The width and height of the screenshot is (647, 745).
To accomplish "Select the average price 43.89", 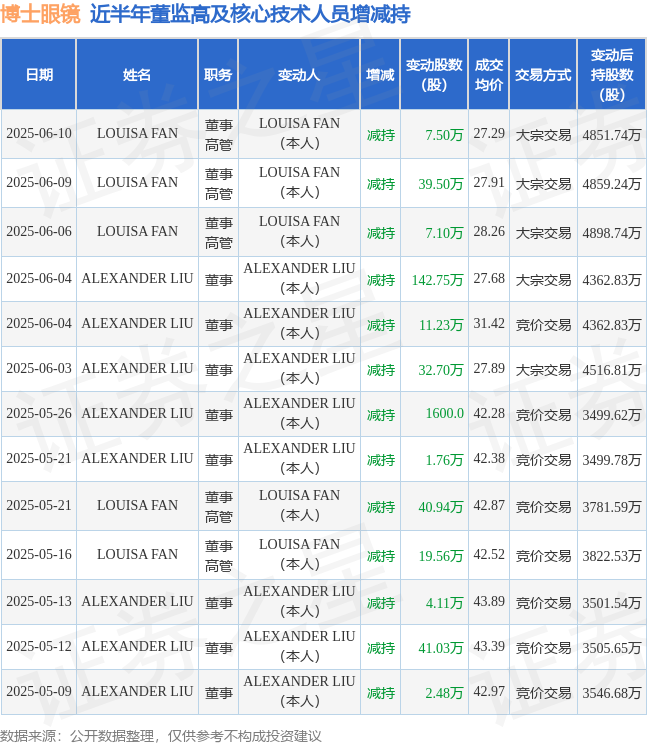I will (x=489, y=602).
